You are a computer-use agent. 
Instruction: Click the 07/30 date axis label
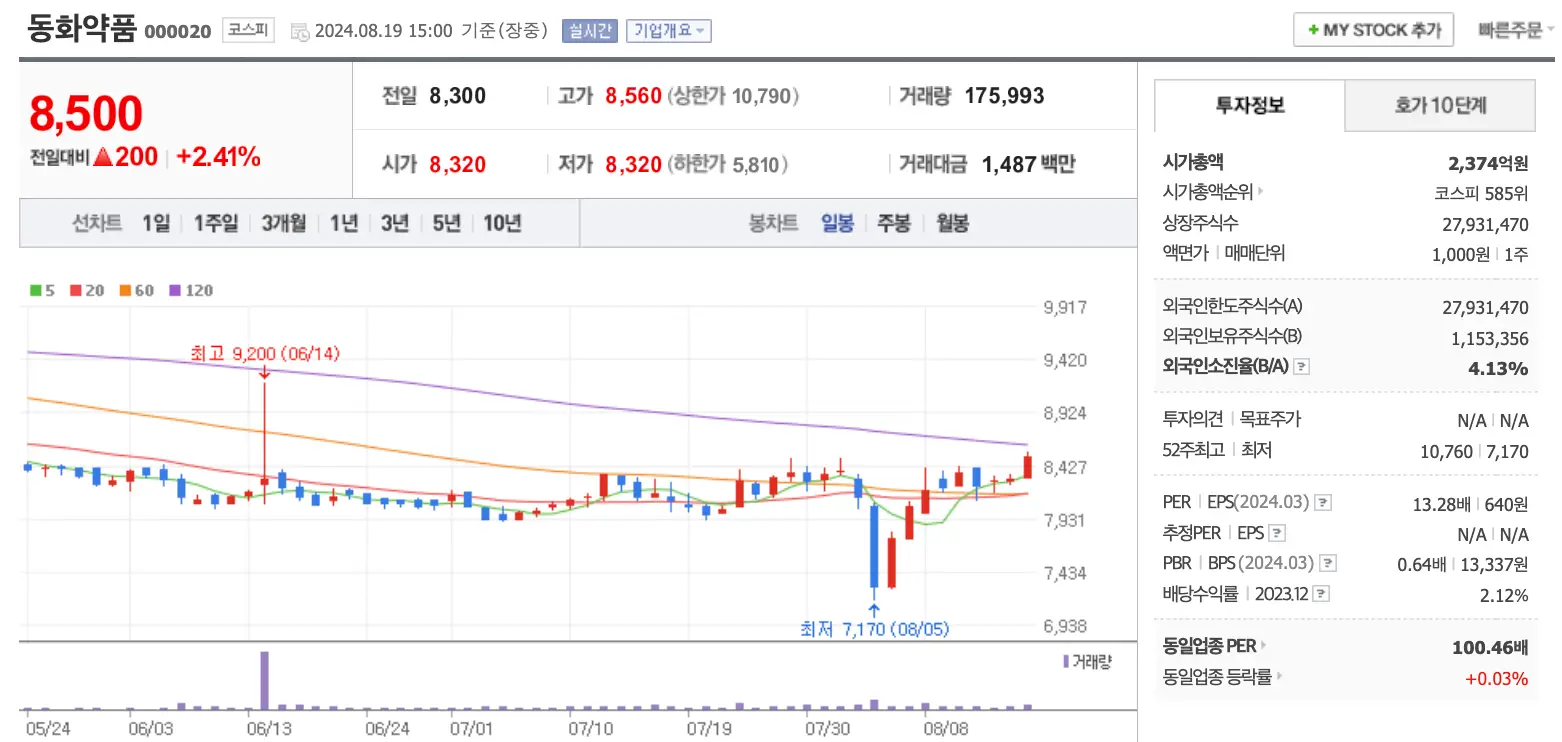coord(826,729)
